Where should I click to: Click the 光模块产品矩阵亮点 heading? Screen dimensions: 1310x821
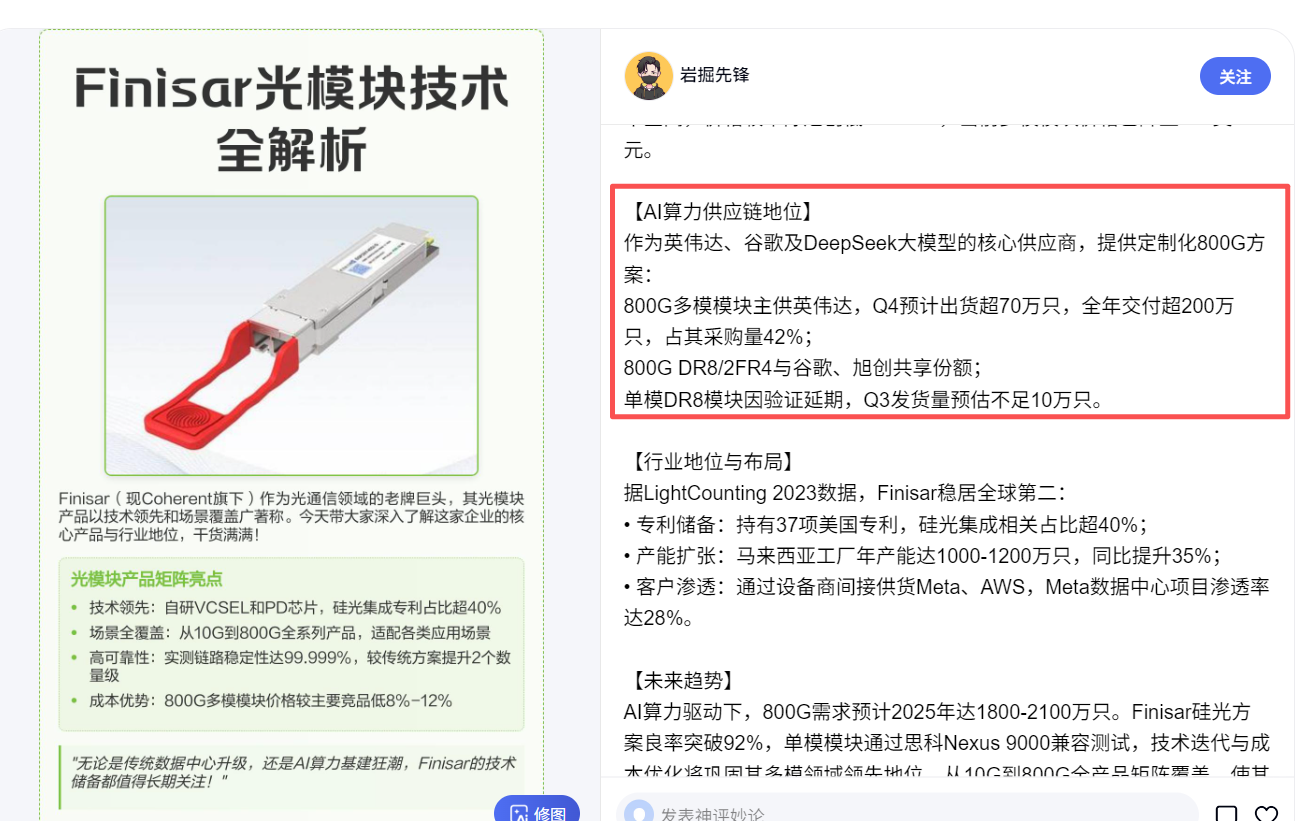[x=146, y=579]
